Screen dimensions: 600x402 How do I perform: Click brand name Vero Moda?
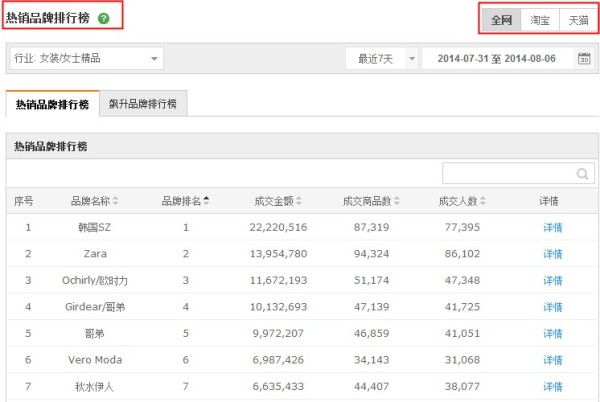tap(95, 360)
